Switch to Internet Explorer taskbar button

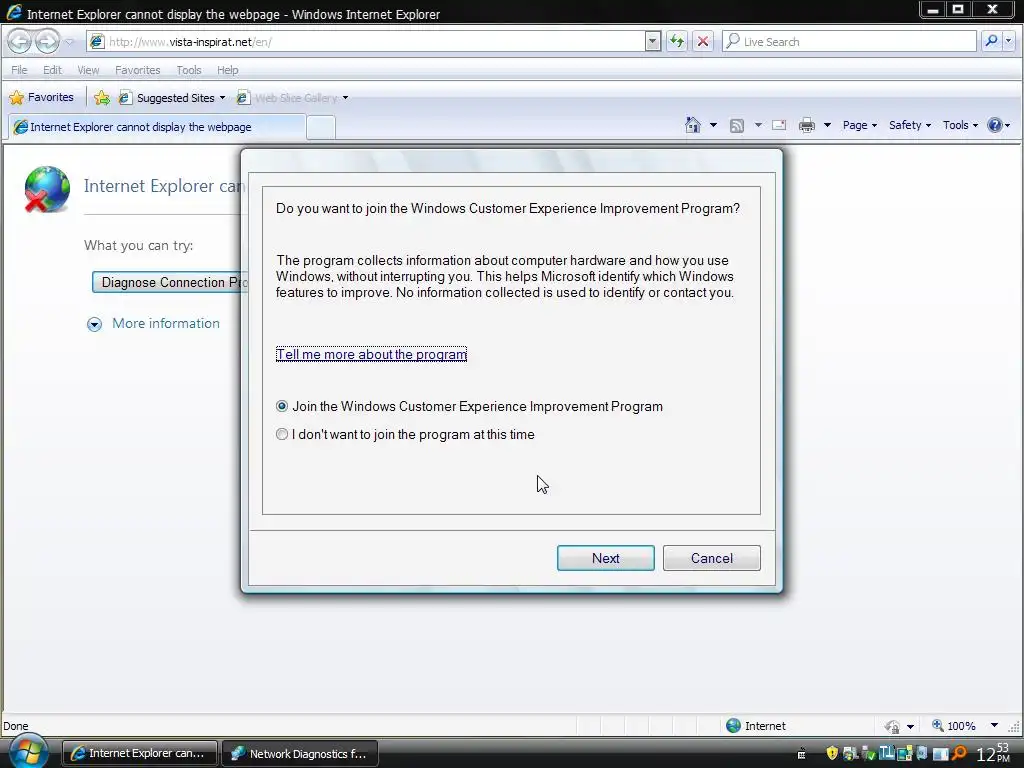coord(140,754)
